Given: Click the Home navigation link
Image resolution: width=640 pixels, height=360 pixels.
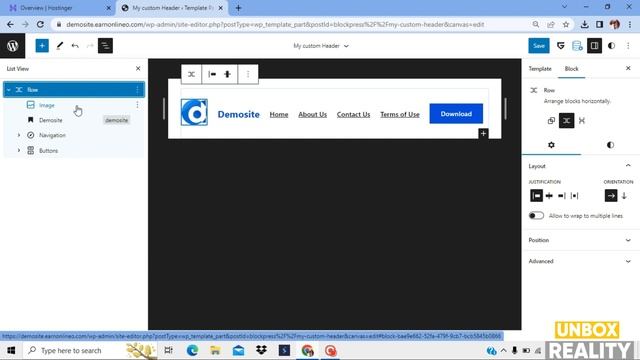Looking at the screenshot, I should (279, 114).
